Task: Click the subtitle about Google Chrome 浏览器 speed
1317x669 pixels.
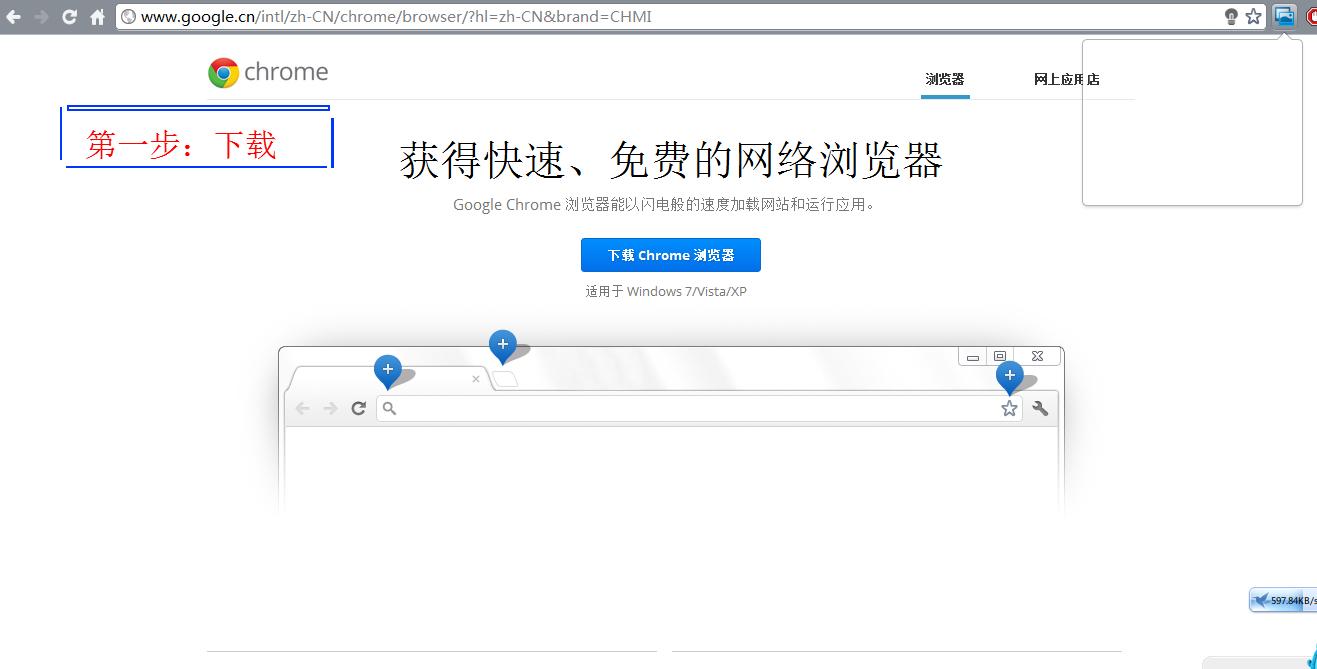Action: 666,205
